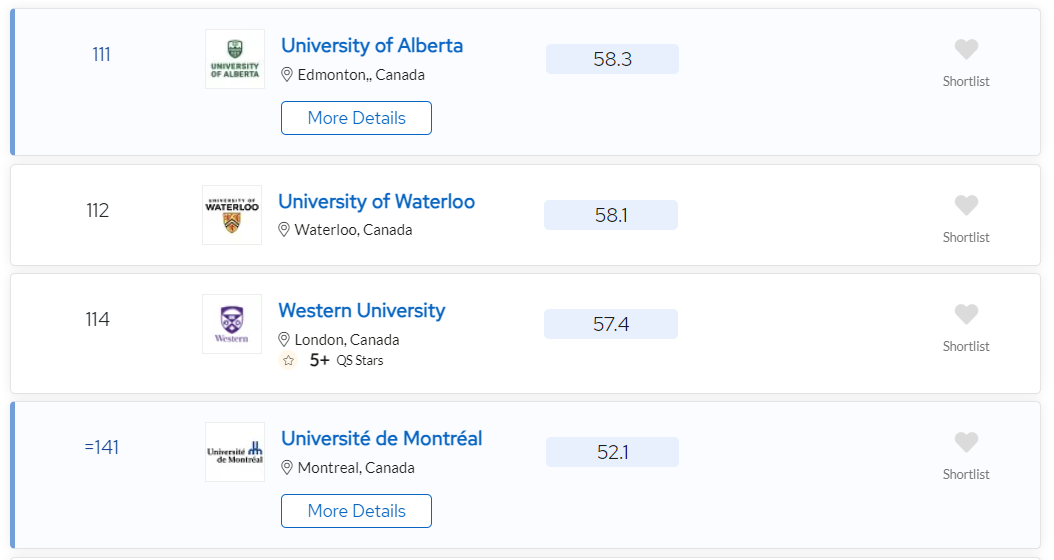
Task: Click the QS Stars star icon
Action: 288,360
